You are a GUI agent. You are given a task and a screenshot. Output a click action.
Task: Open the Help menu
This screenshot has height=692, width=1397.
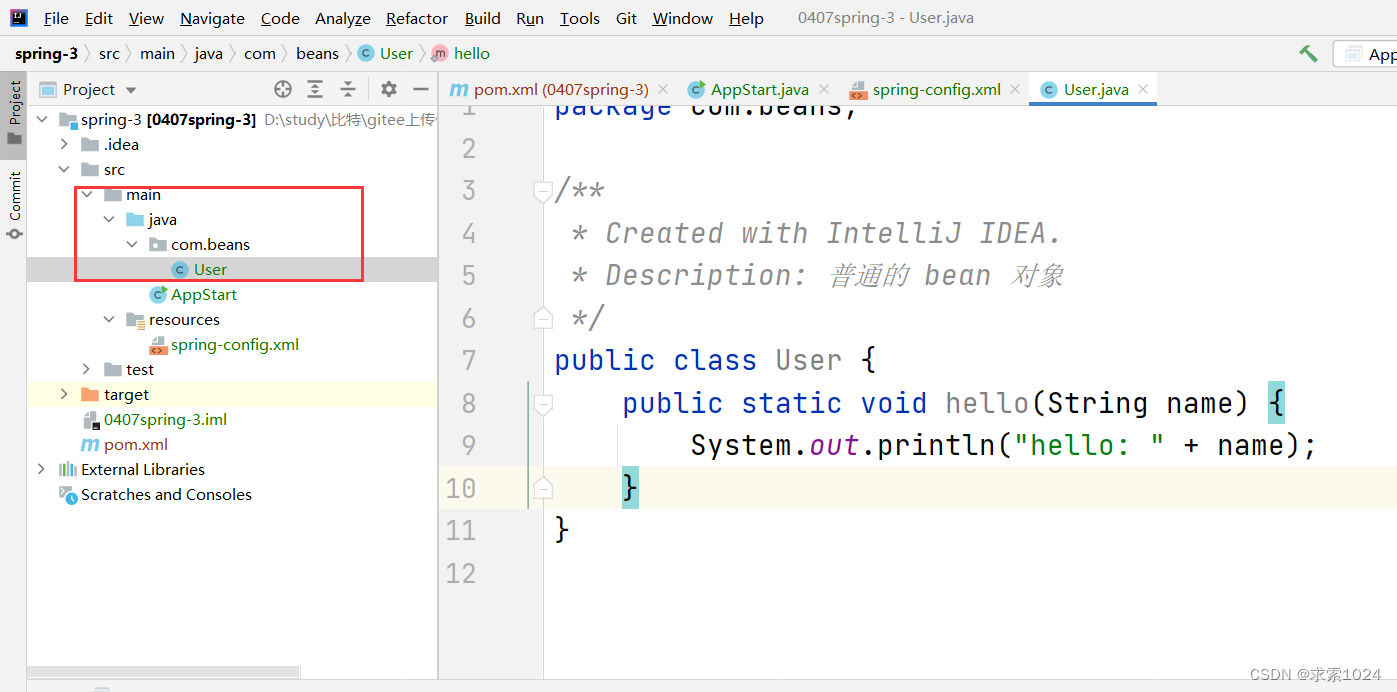click(x=746, y=18)
